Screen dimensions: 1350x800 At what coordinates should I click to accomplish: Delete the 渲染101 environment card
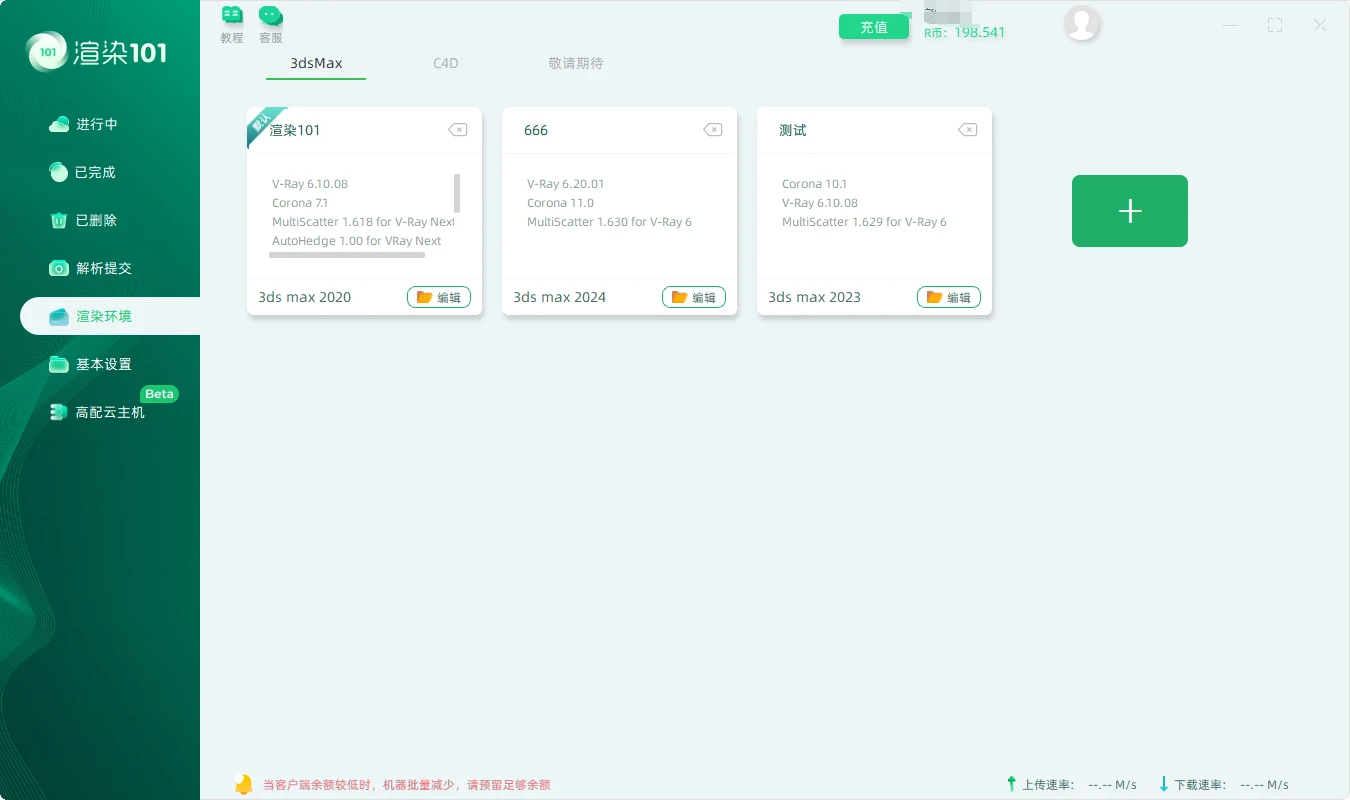coord(457,130)
